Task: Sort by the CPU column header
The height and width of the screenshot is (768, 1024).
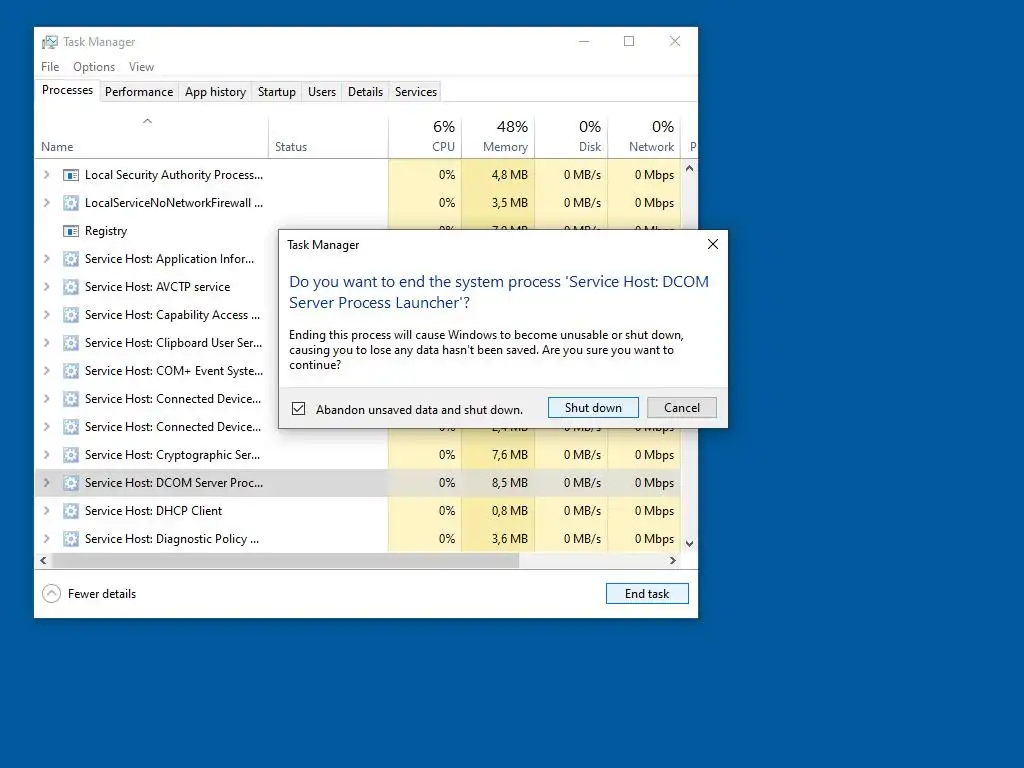Action: pos(425,136)
